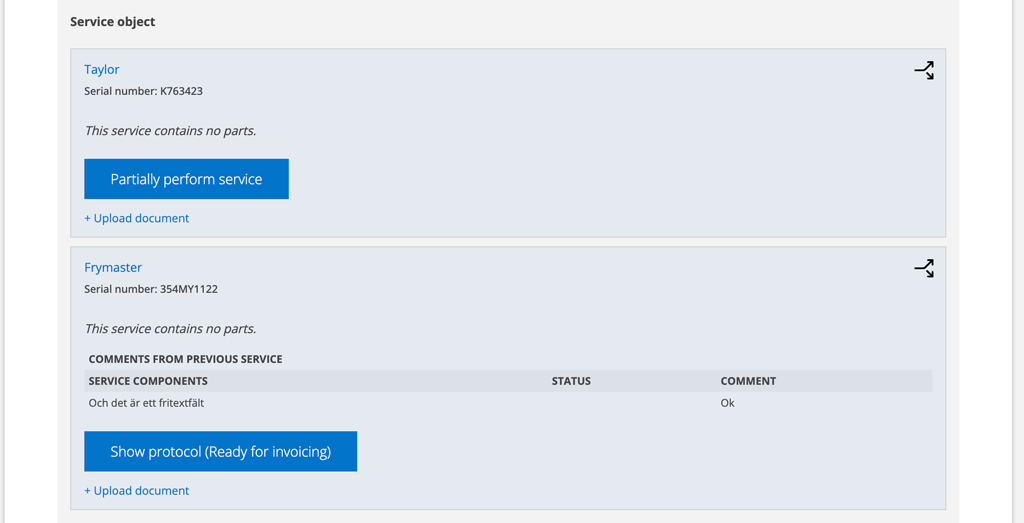Click Partially perform service button
The width and height of the screenshot is (1024, 523).
[186, 179]
